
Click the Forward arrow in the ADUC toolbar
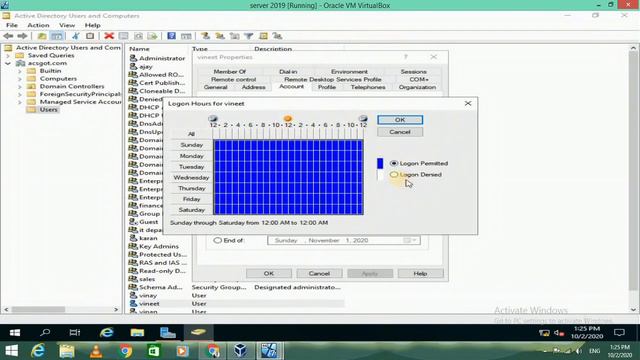[x=22, y=36]
